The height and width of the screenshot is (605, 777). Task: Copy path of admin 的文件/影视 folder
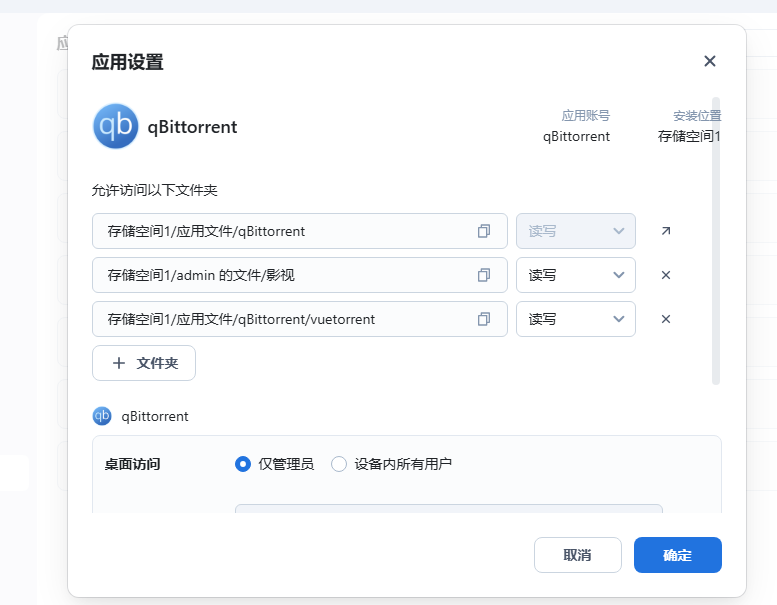point(484,275)
